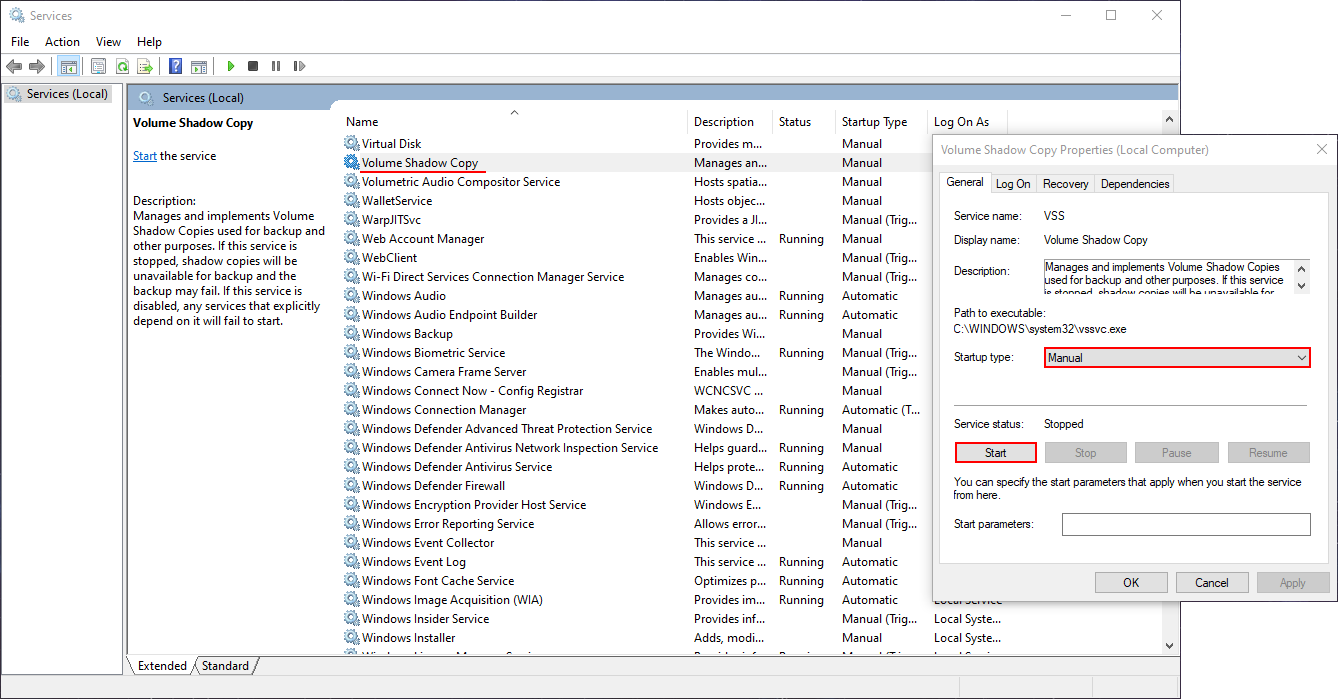Sort by Status column header

pos(804,122)
